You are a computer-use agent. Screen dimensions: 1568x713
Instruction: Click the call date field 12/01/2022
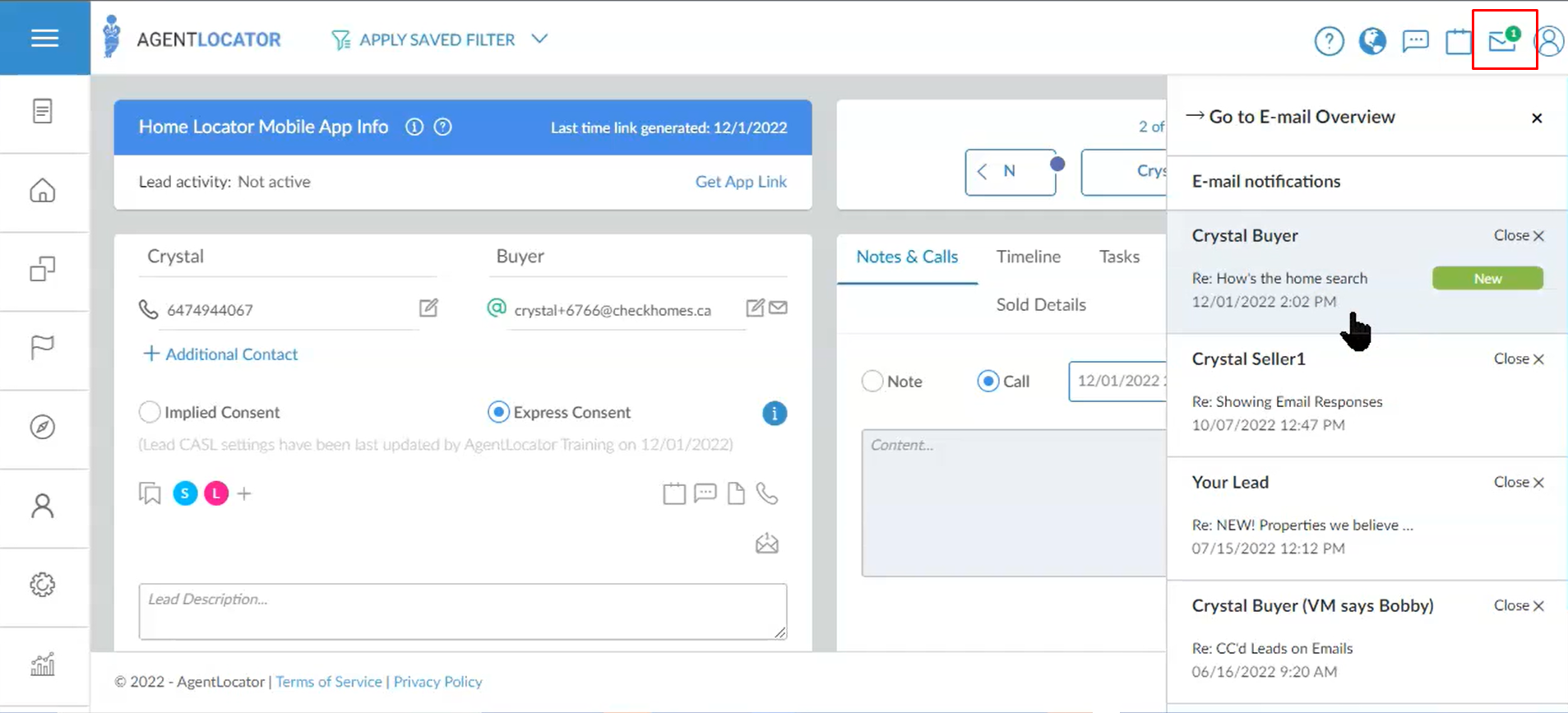tap(1117, 381)
